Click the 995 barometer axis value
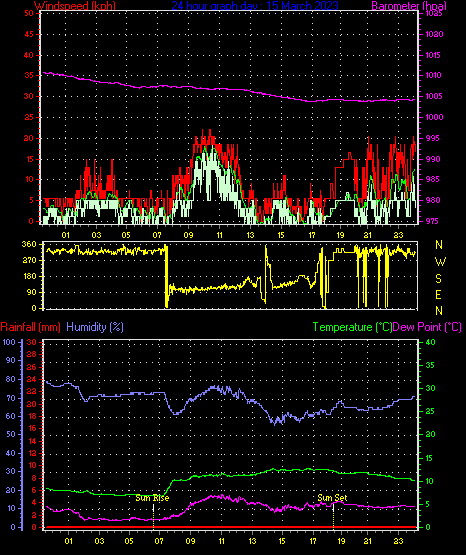Screen dimensions: 466x555 pyautogui.click(x=432, y=138)
